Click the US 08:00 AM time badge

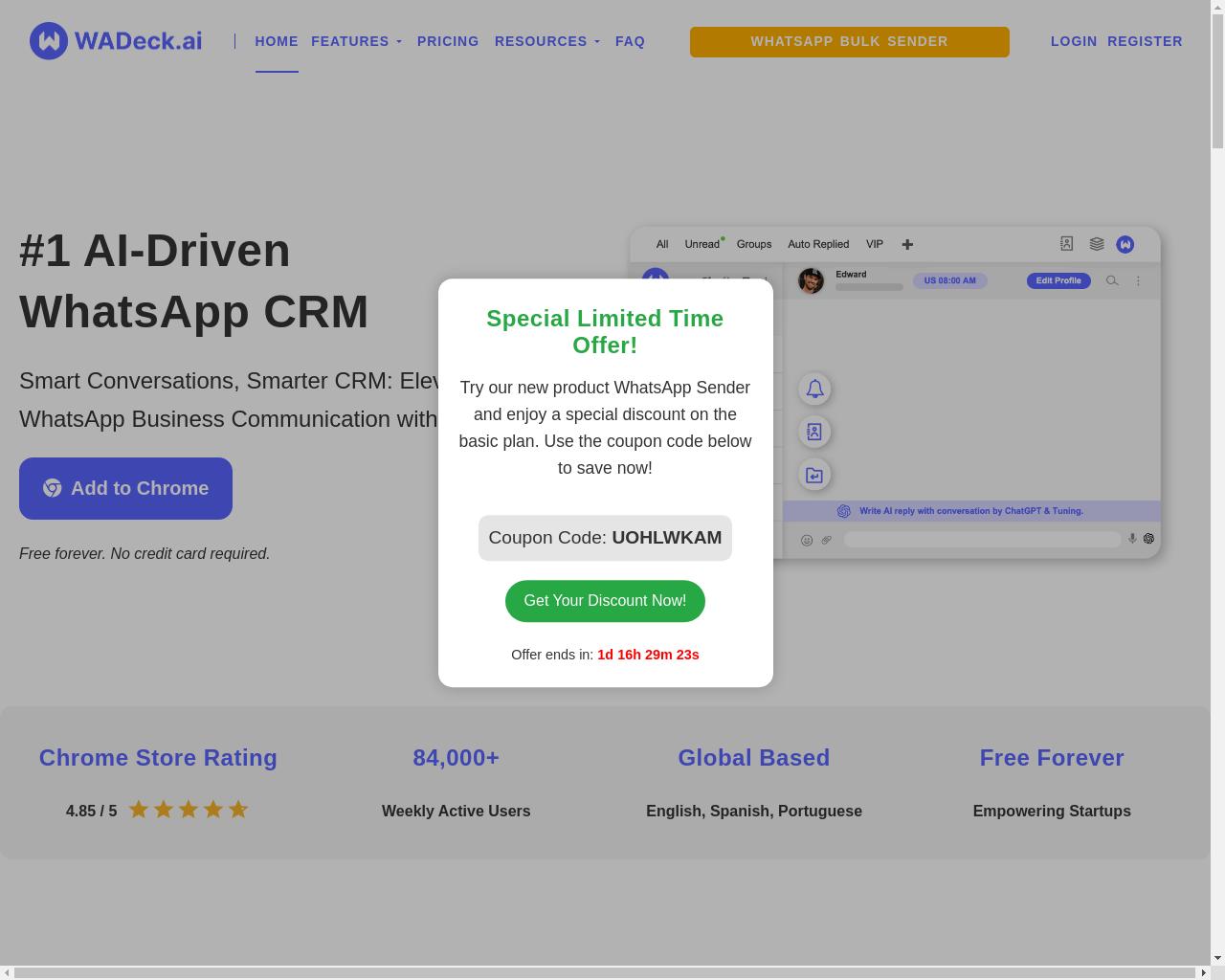pyautogui.click(x=949, y=280)
